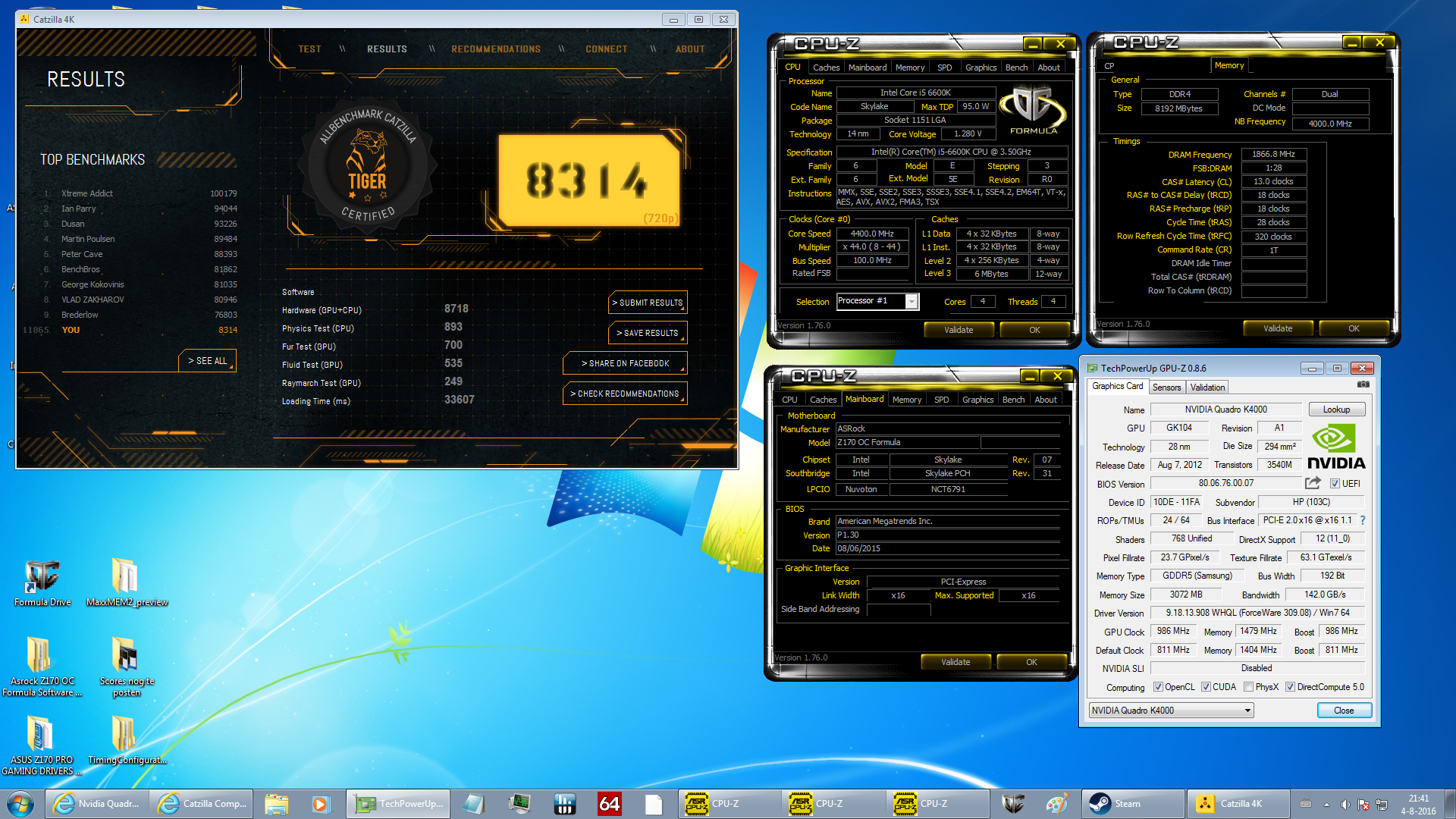Open the Formula Drive desktop shortcut
Screen dimensions: 1456x819
pyautogui.click(x=42, y=582)
